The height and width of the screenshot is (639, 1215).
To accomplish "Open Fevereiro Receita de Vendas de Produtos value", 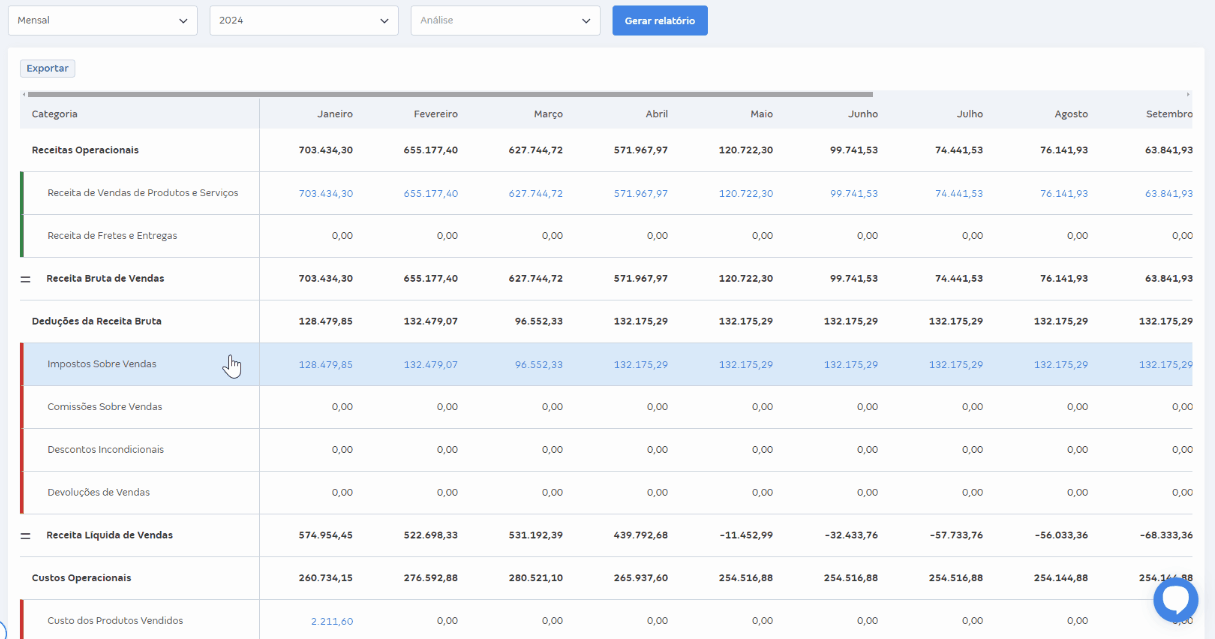I will pyautogui.click(x=430, y=193).
